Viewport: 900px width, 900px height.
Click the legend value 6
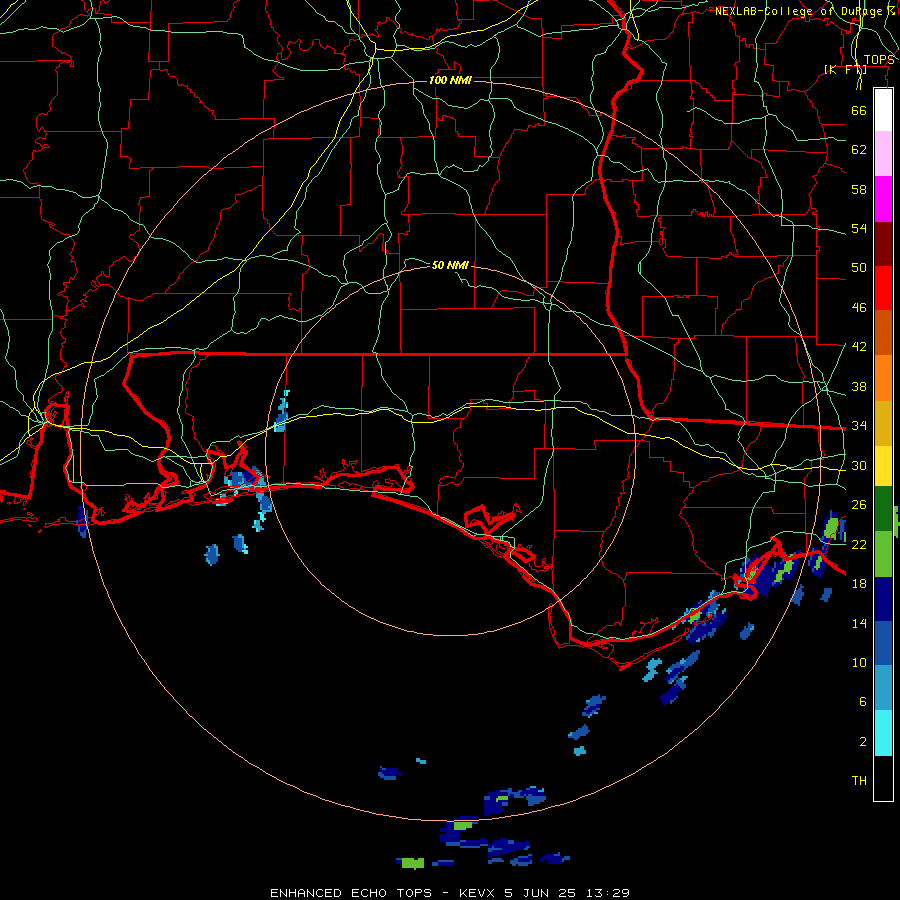[x=863, y=701]
